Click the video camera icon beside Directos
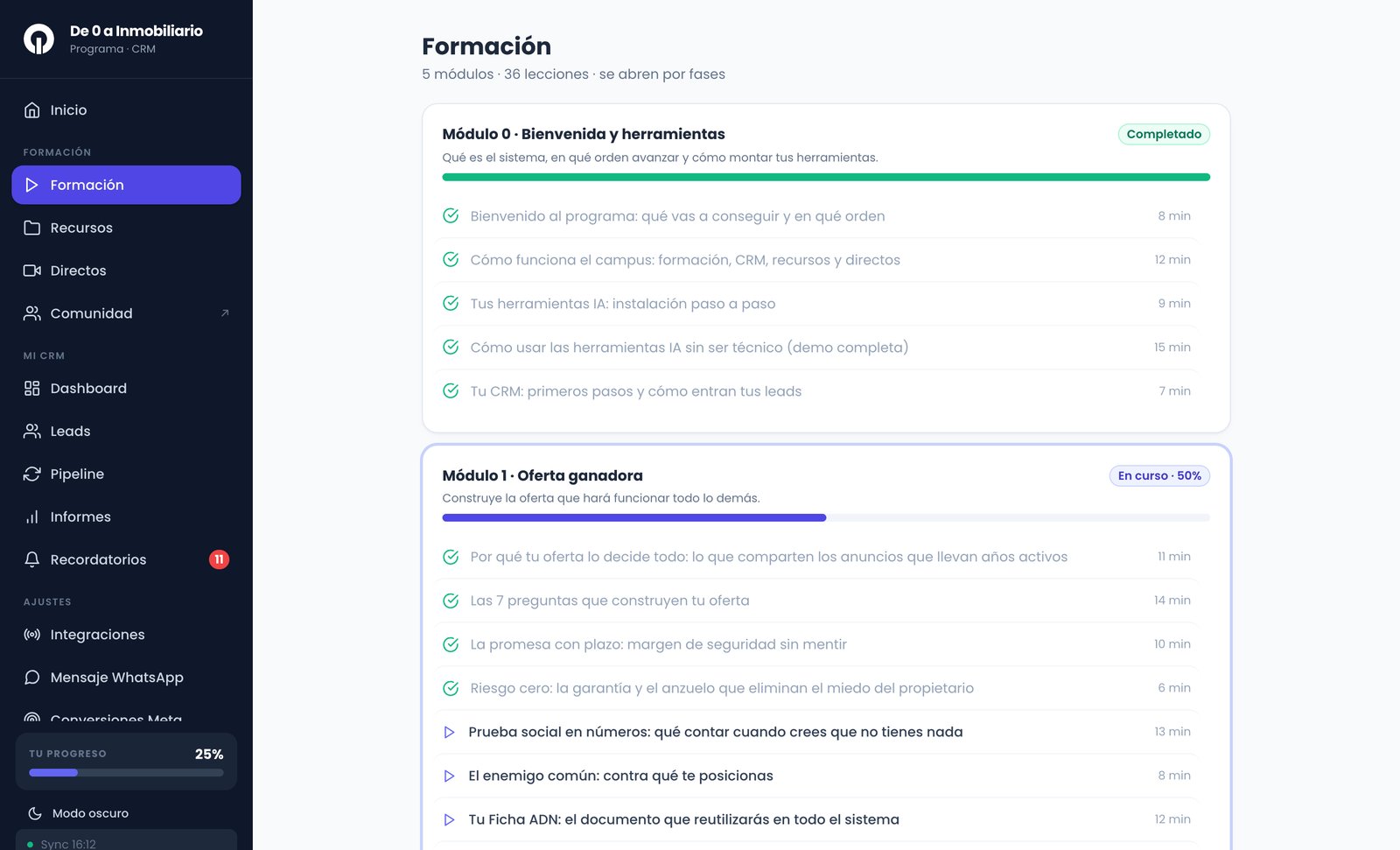Screen dimensions: 1400x850 32,270
